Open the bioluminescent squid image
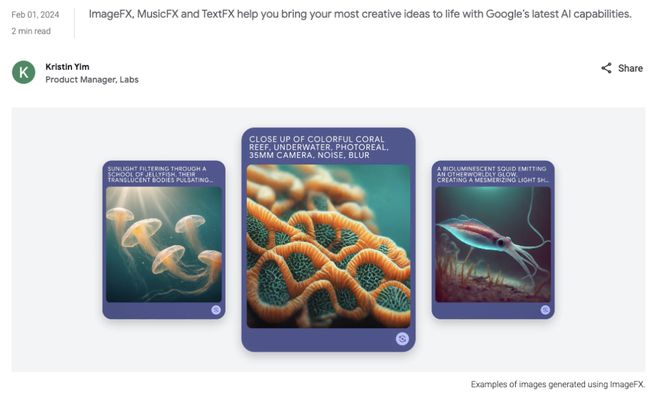Image resolution: width=660 pixels, height=400 pixels. (493, 245)
